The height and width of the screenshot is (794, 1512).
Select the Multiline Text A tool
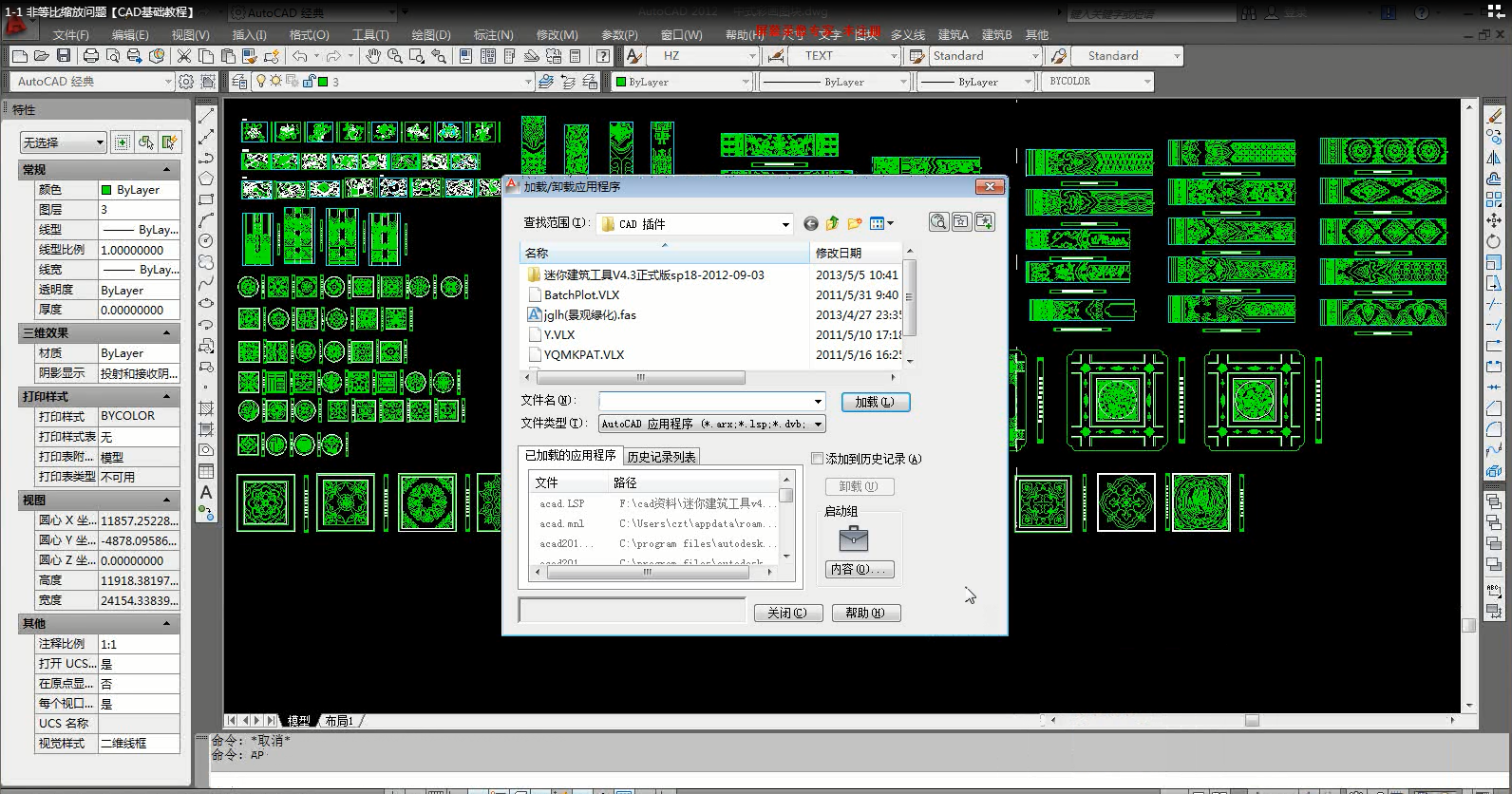coord(206,492)
